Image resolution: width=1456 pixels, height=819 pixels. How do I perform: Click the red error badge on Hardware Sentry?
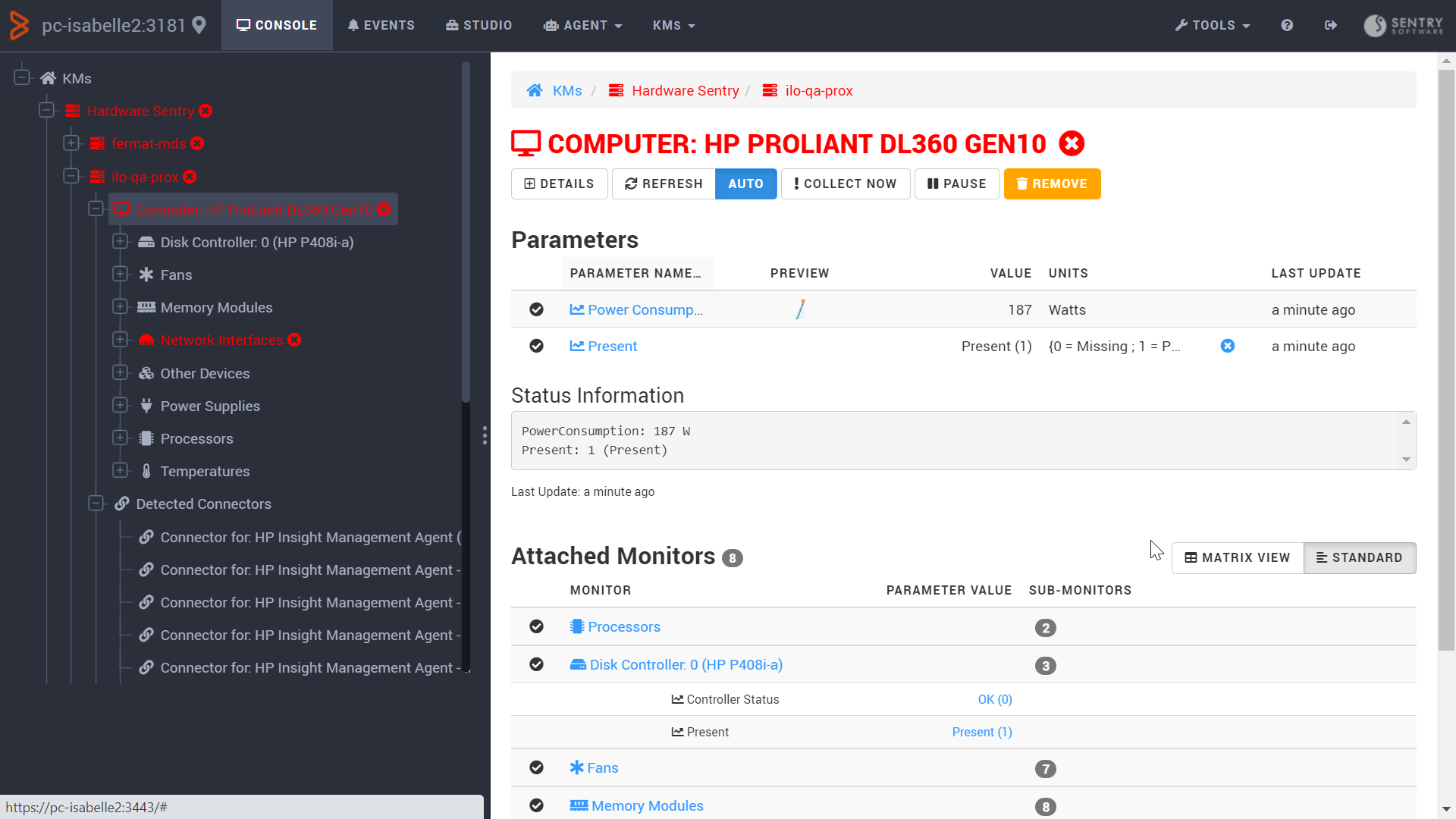pyautogui.click(x=206, y=111)
